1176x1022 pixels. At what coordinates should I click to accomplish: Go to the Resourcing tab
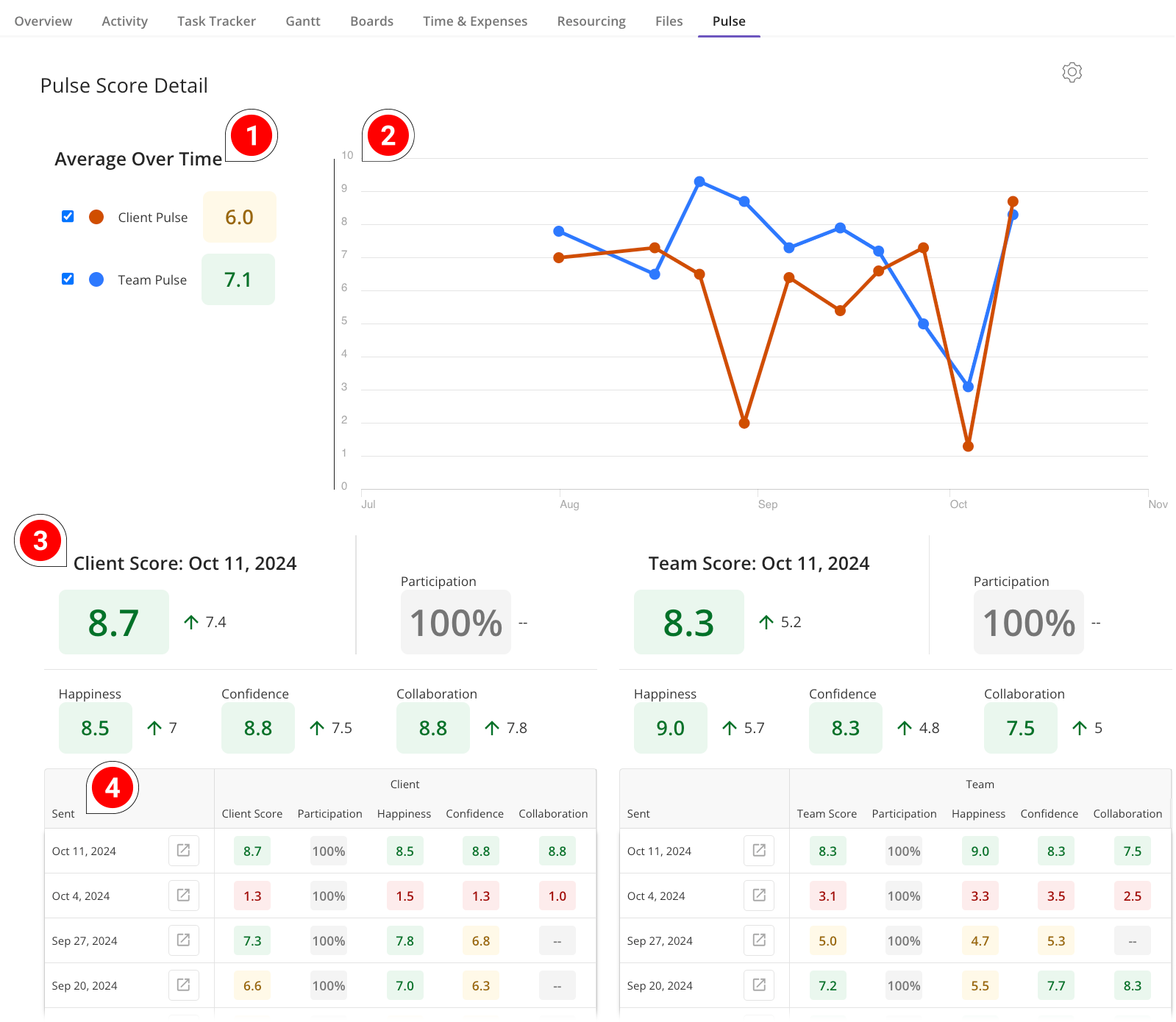591,21
